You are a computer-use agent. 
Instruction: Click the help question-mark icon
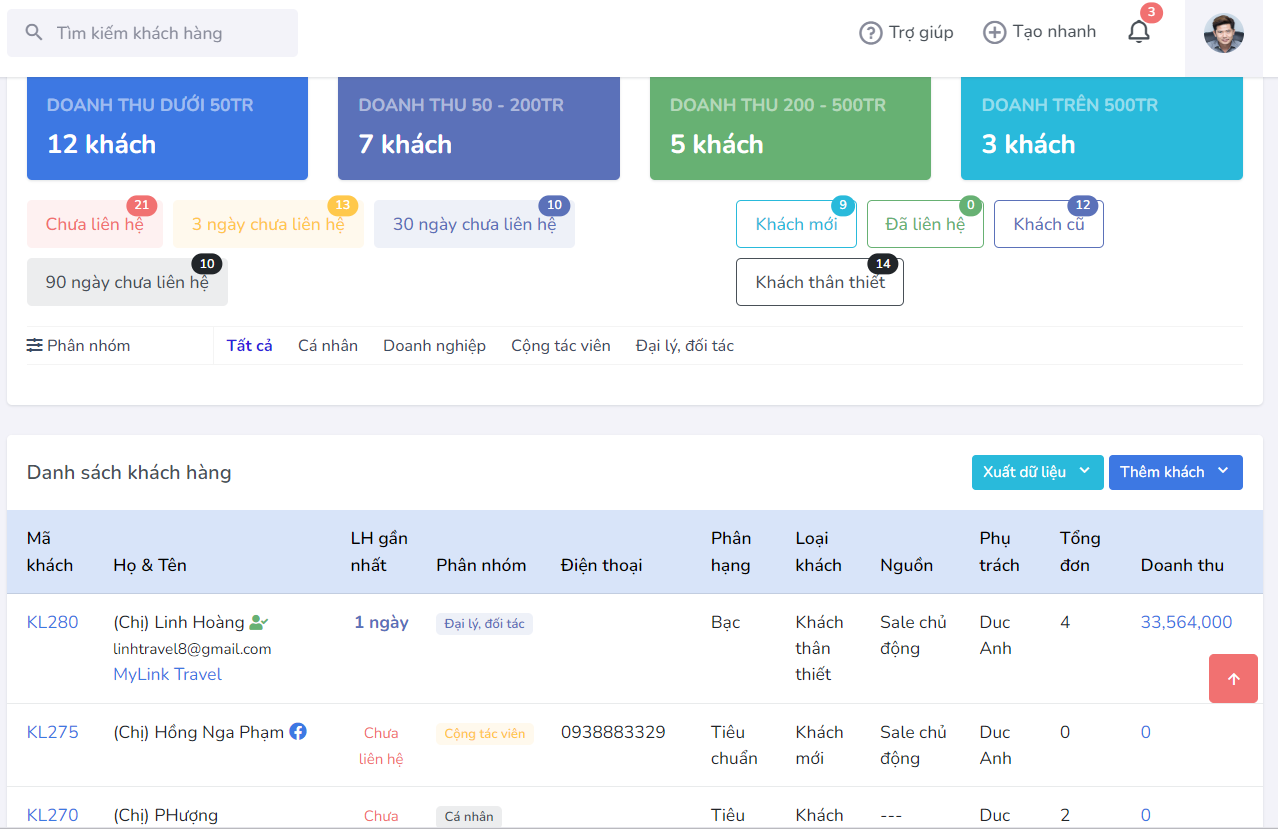click(x=870, y=33)
